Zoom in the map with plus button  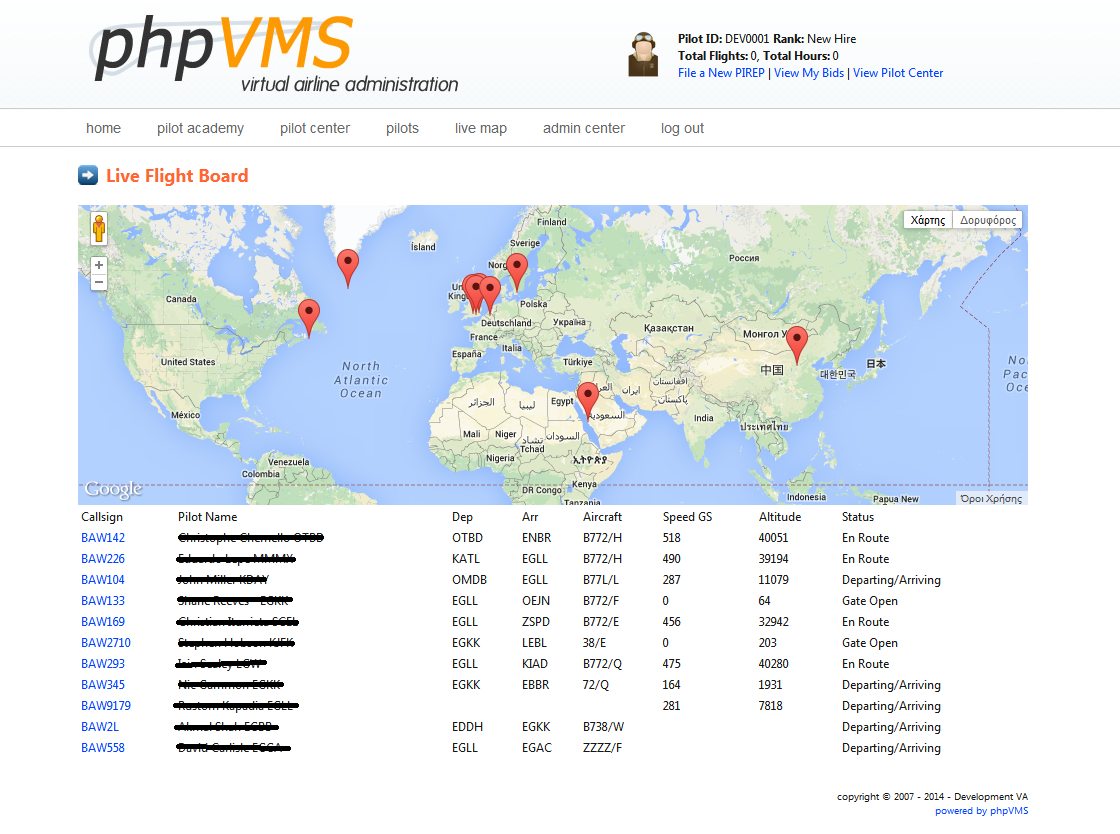click(x=99, y=265)
